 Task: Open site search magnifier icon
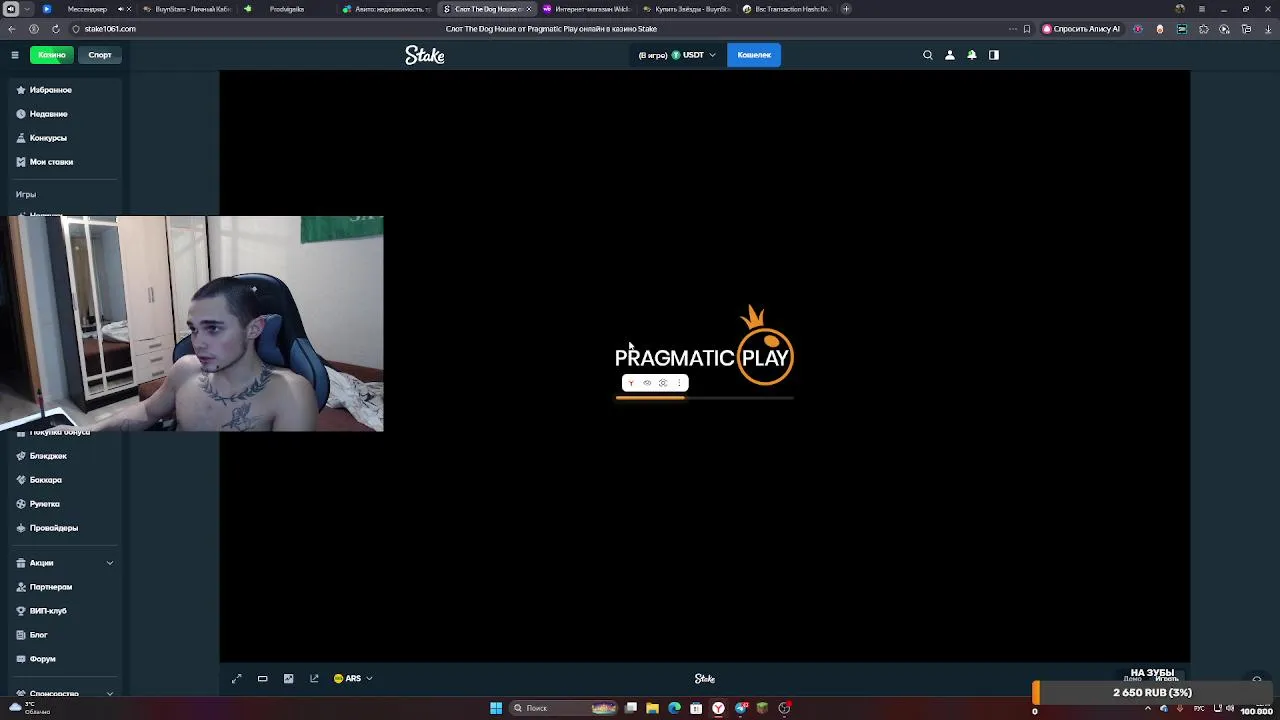pyautogui.click(x=928, y=55)
